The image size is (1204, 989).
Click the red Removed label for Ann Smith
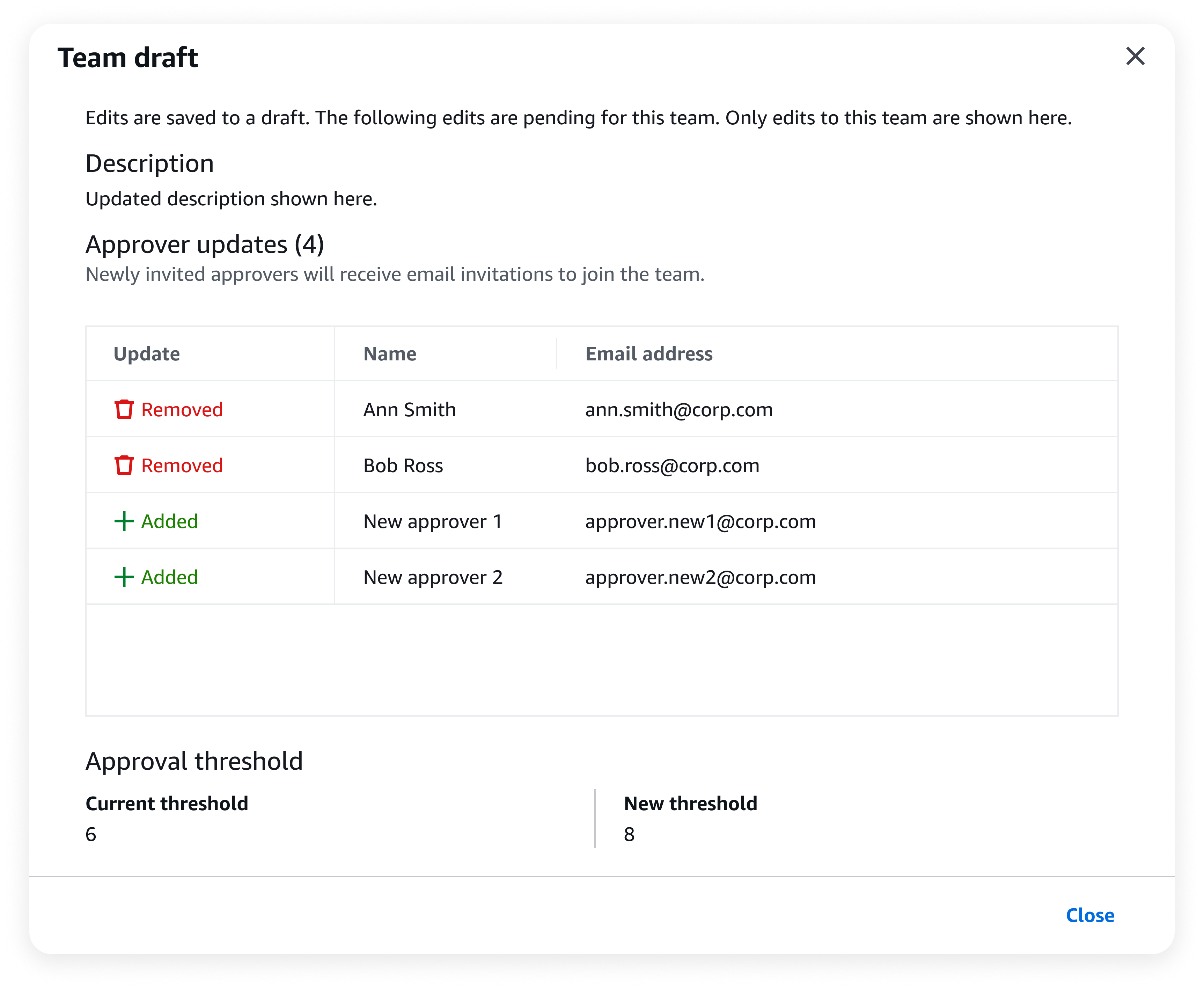click(182, 409)
